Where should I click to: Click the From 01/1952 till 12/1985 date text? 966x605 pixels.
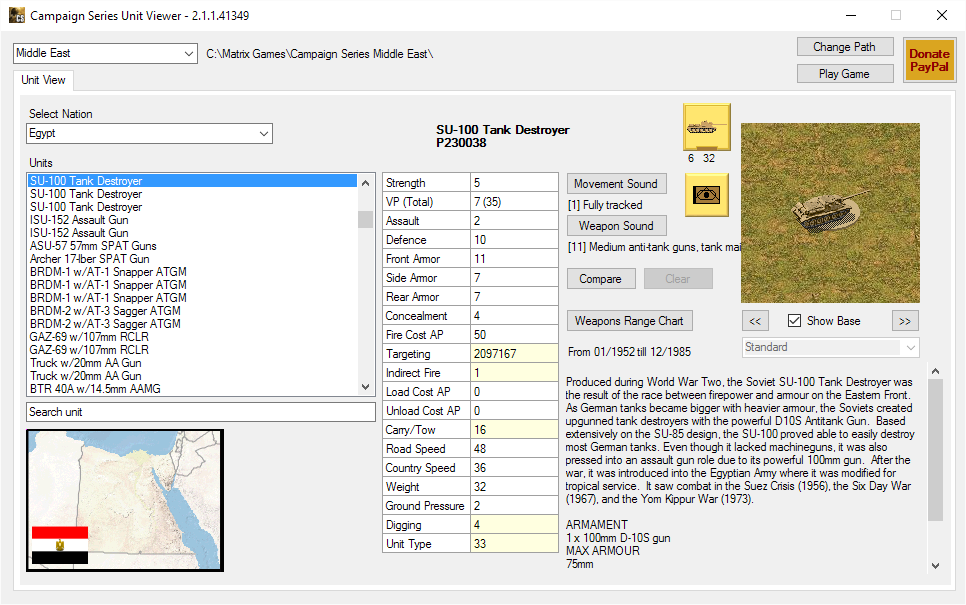click(629, 352)
